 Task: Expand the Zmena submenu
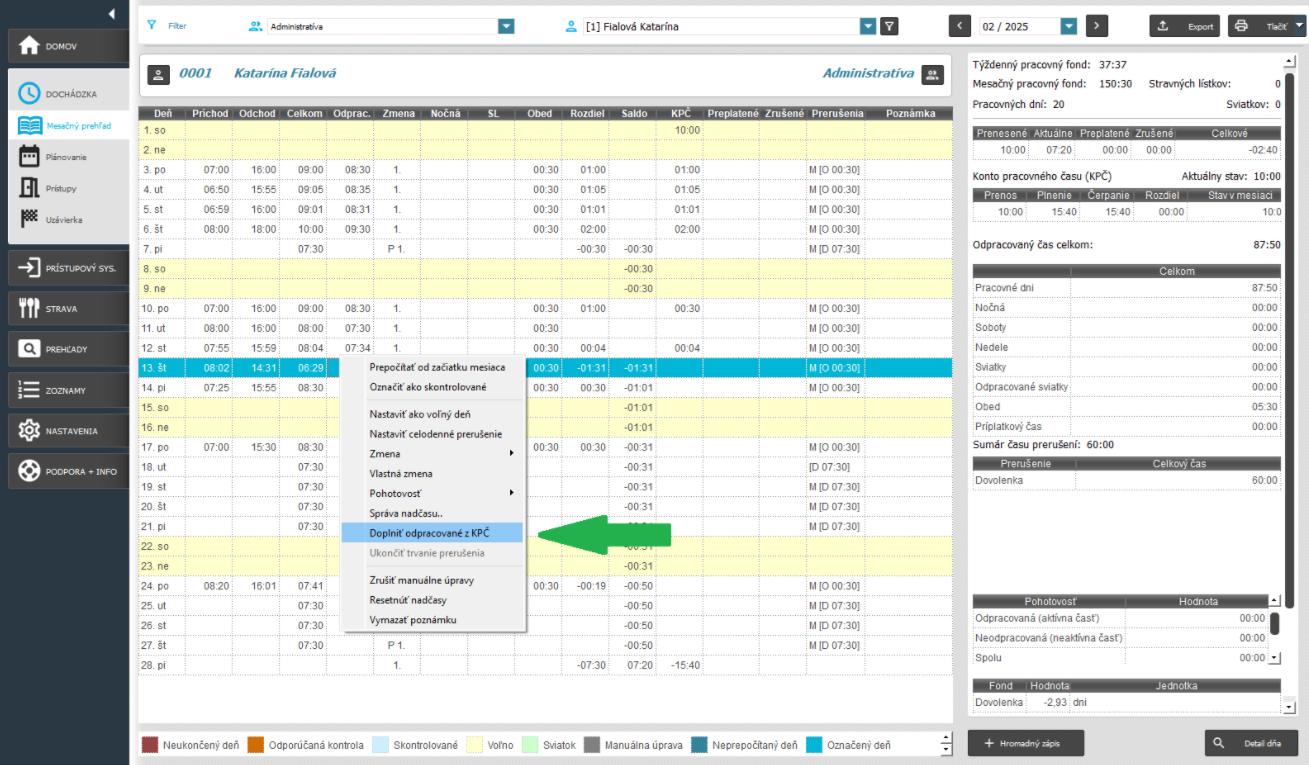click(430, 453)
